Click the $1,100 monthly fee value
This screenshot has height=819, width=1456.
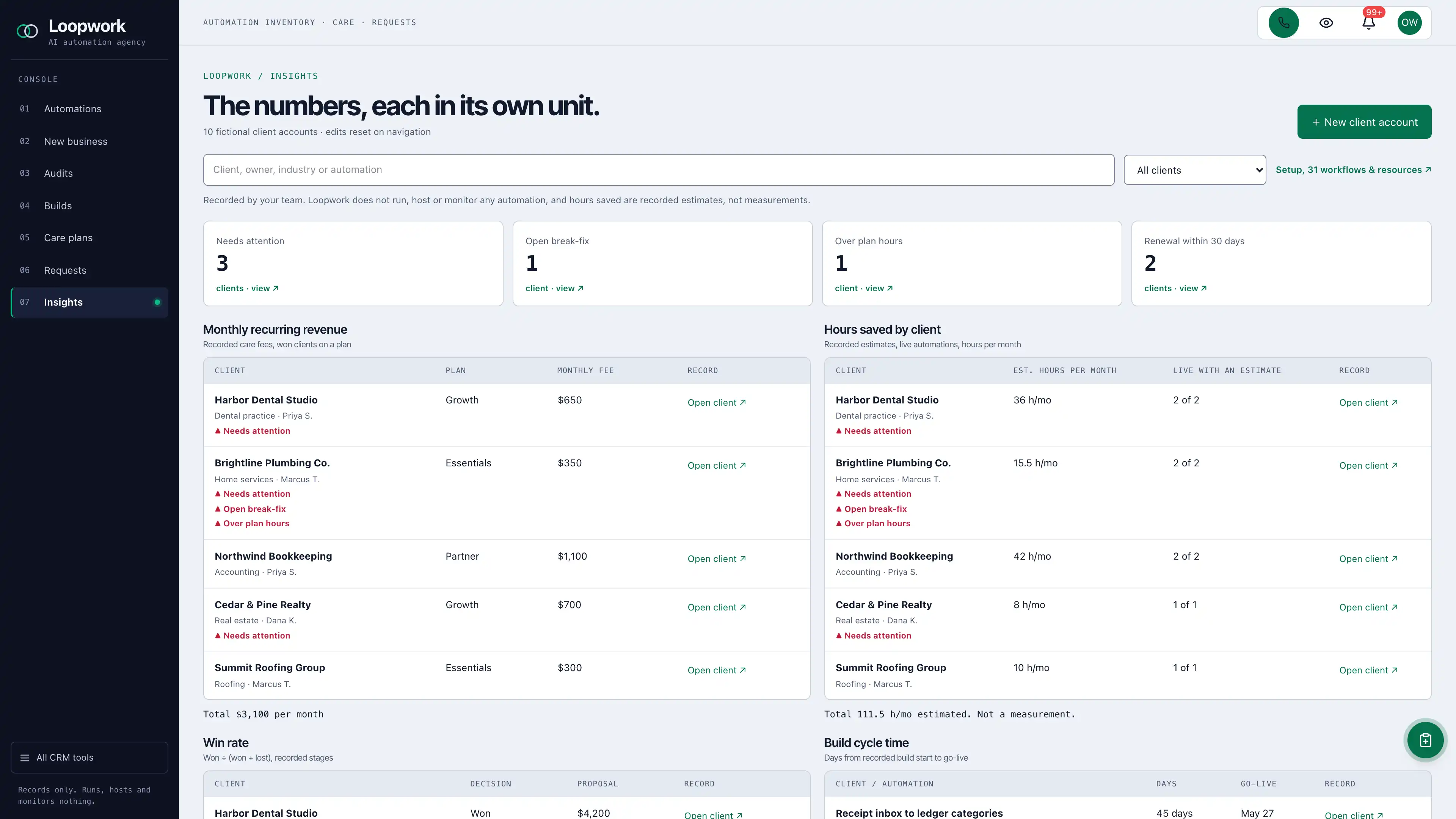tap(572, 556)
